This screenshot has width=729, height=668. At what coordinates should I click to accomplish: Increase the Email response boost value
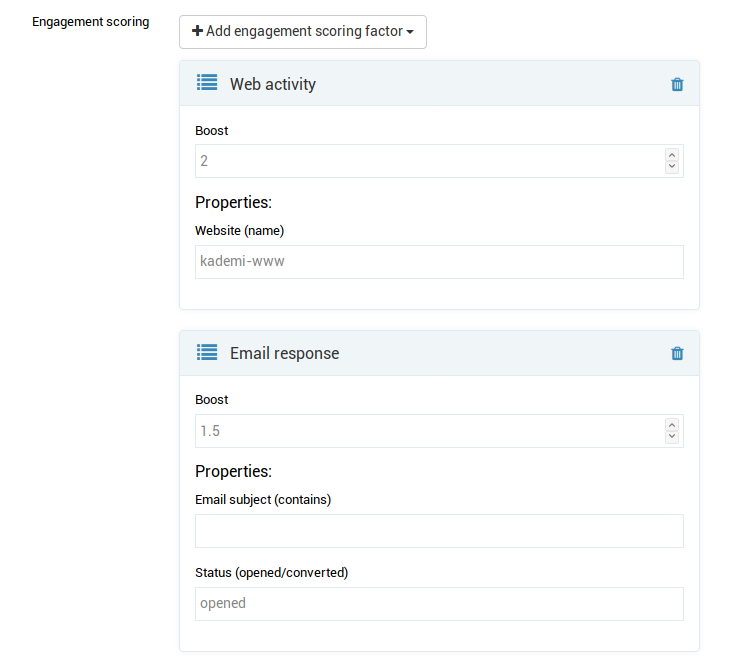point(672,425)
